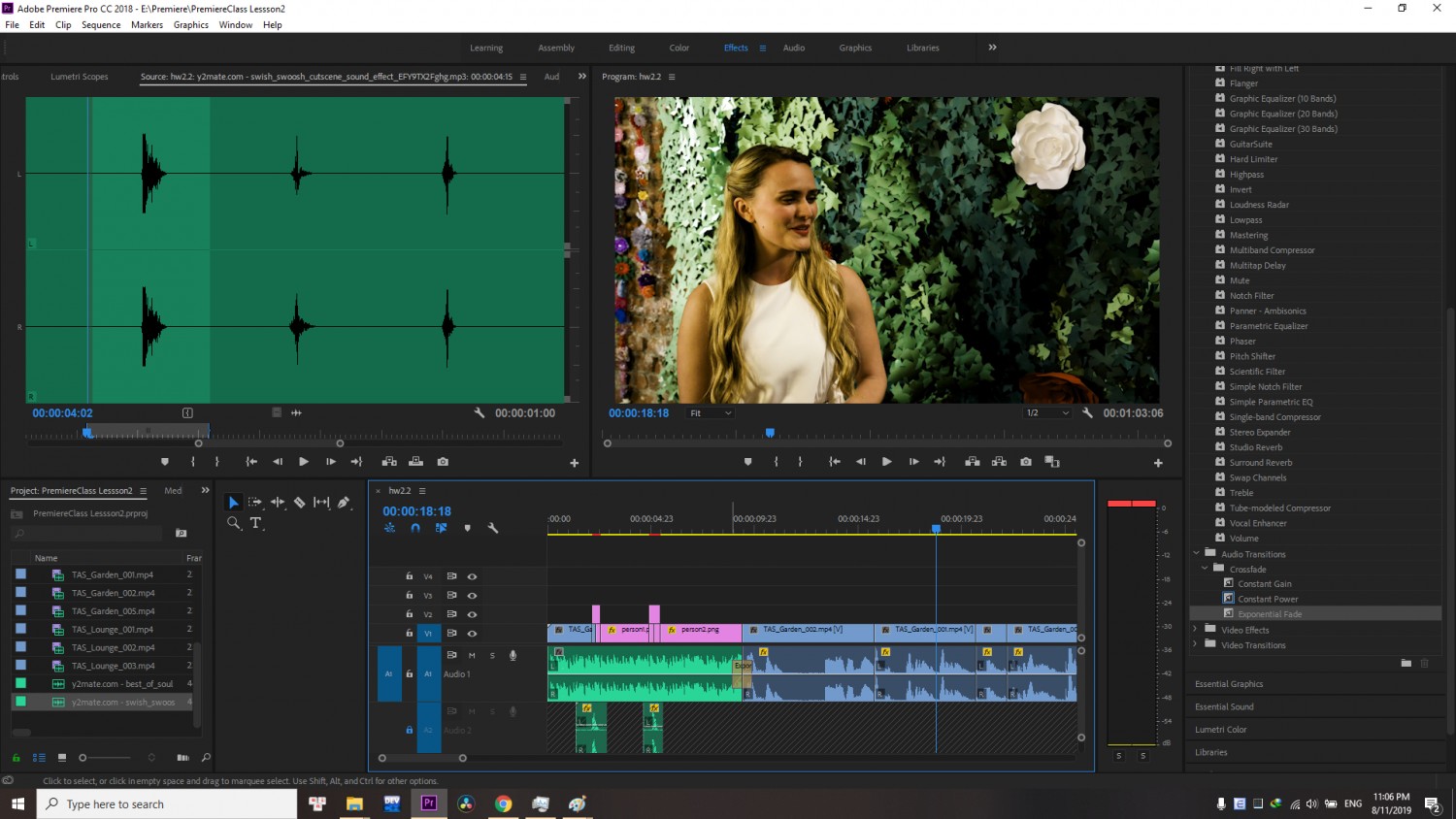Select the Pen tool in the tools panel
The height and width of the screenshot is (819, 1456).
pos(344,502)
